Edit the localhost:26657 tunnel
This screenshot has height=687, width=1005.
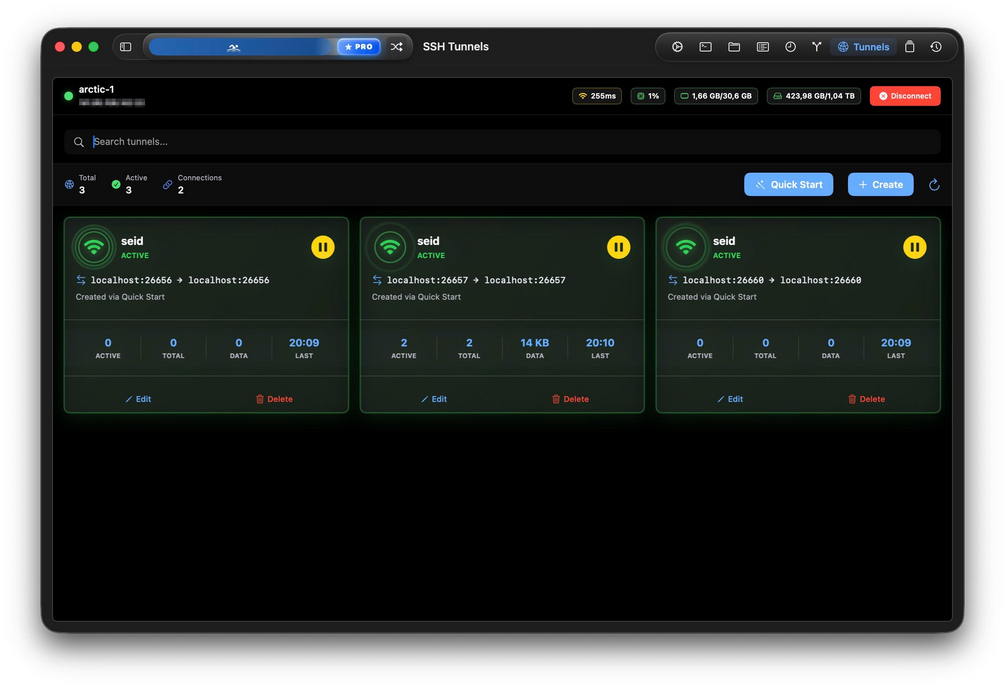tap(434, 399)
